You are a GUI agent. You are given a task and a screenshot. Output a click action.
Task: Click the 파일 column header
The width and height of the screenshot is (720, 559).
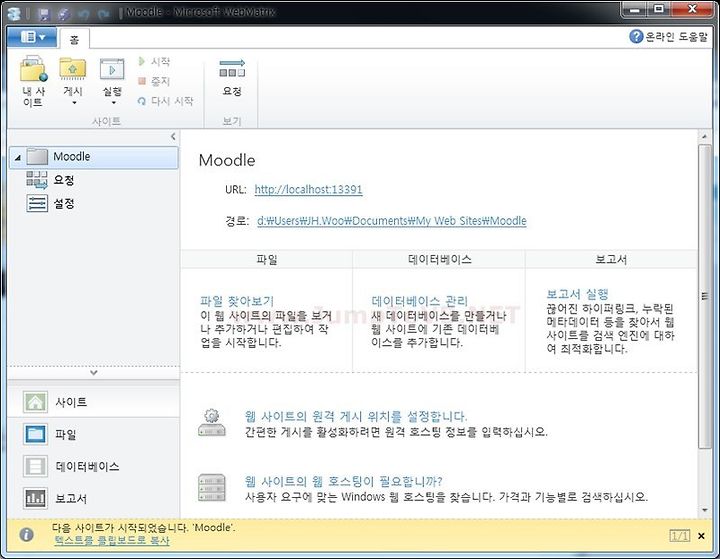(267, 260)
